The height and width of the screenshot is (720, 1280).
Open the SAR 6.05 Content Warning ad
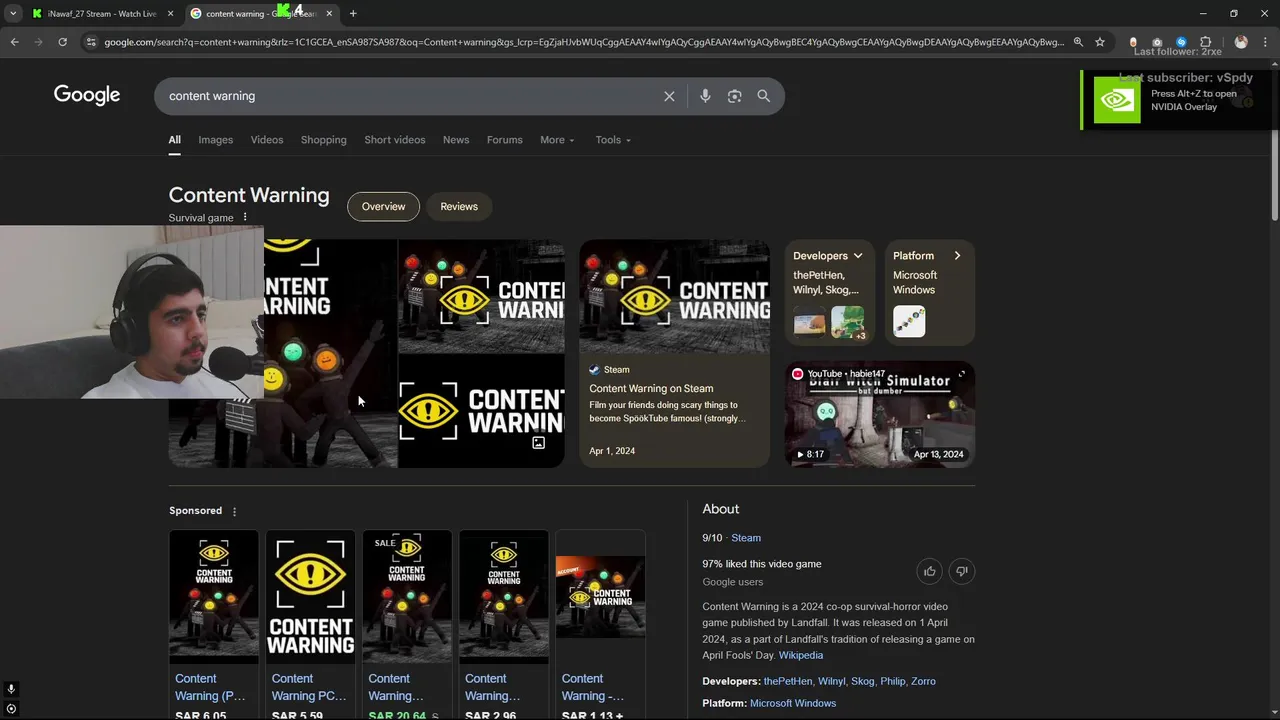pyautogui.click(x=214, y=624)
